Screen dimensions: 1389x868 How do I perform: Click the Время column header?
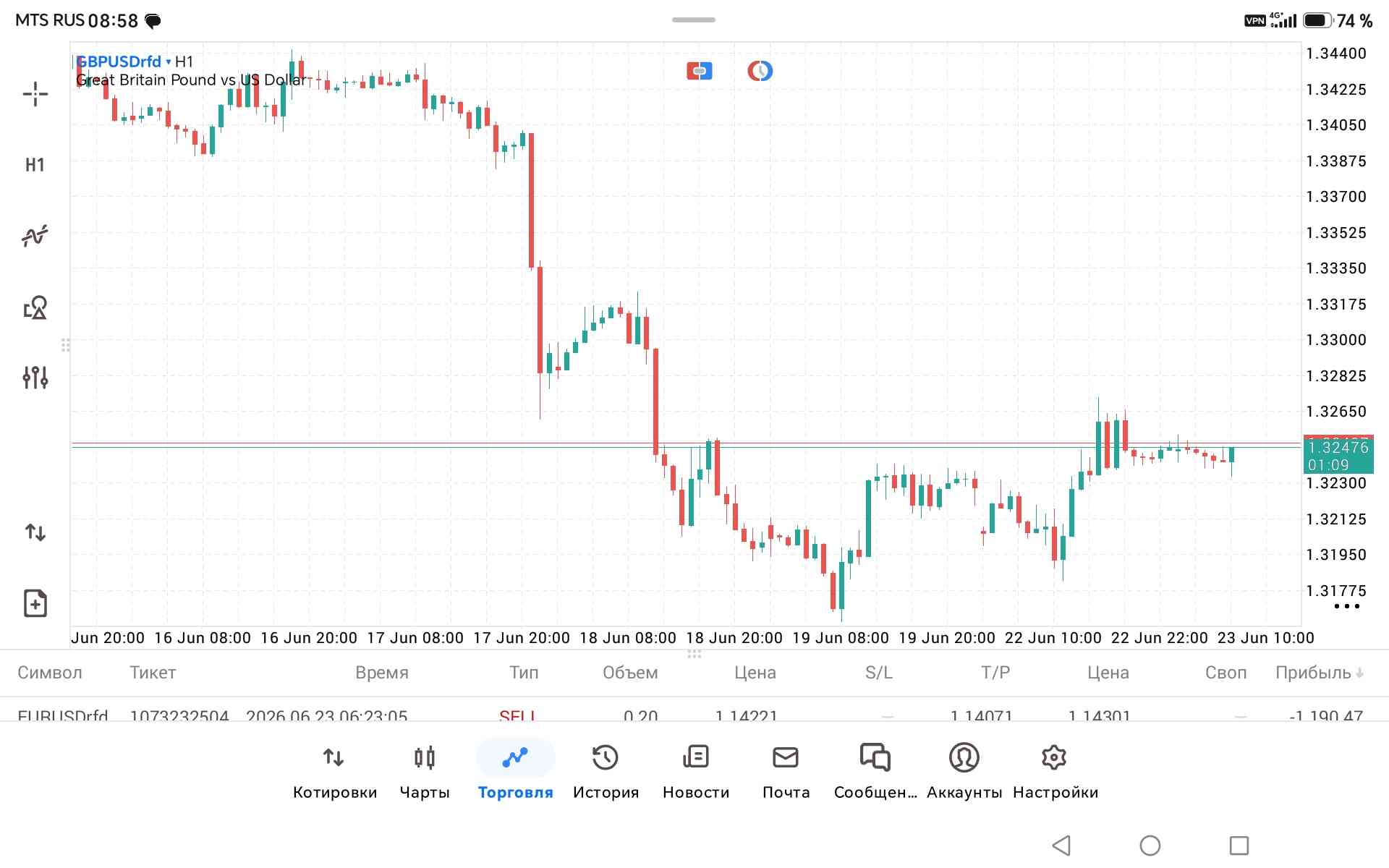tap(382, 673)
